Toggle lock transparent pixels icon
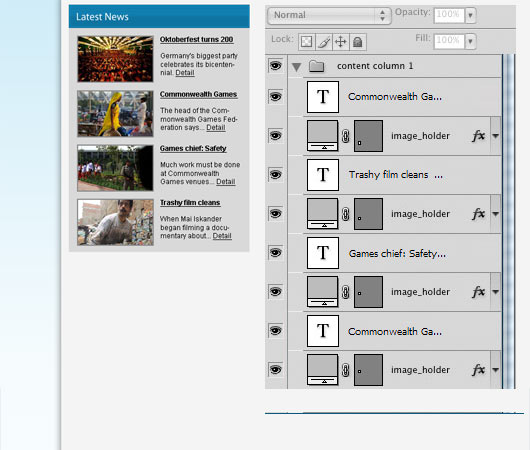 [x=307, y=42]
